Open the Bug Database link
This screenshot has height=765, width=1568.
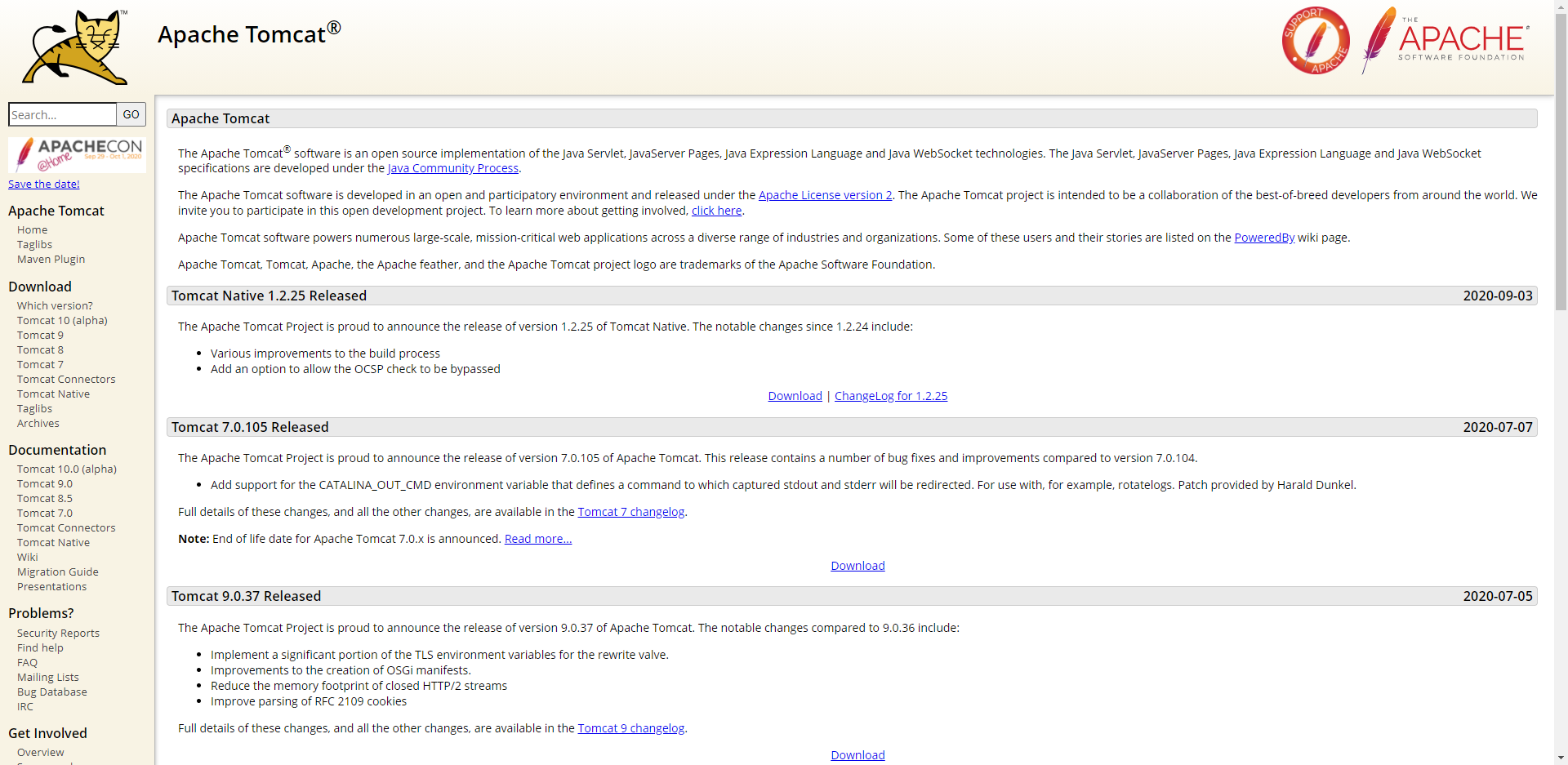click(52, 692)
